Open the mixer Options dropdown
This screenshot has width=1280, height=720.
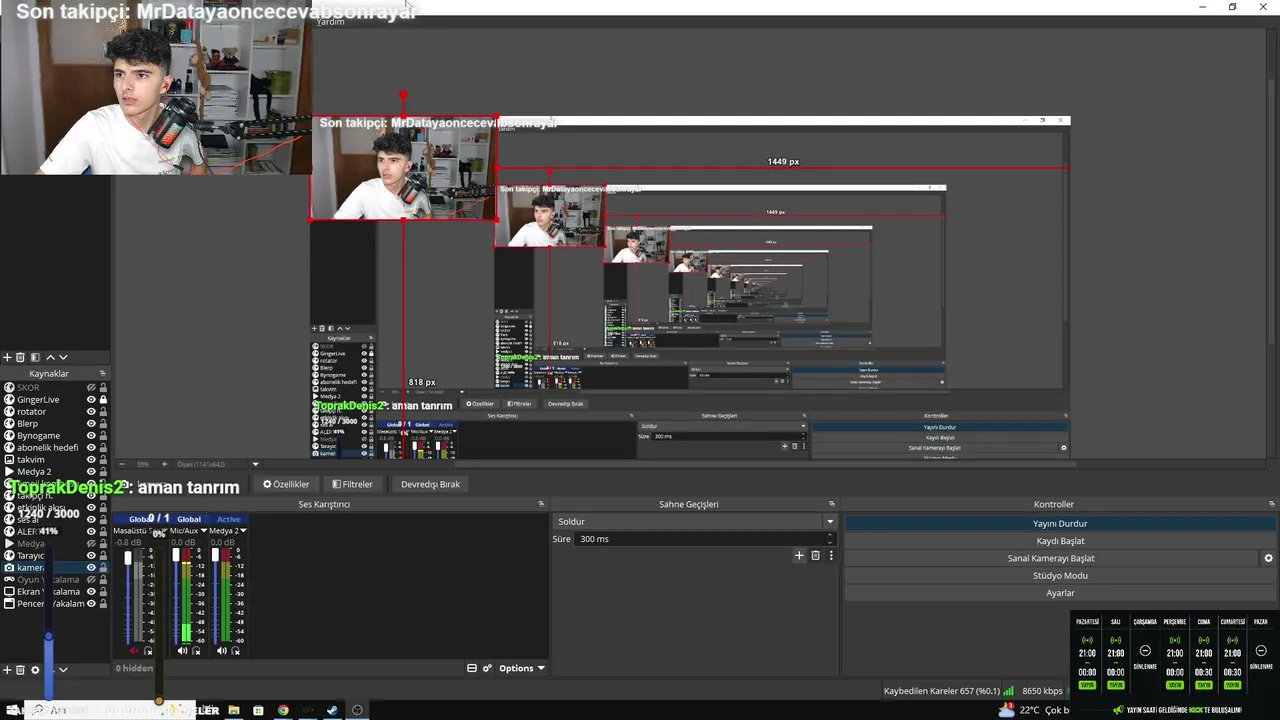pyautogui.click(x=522, y=668)
